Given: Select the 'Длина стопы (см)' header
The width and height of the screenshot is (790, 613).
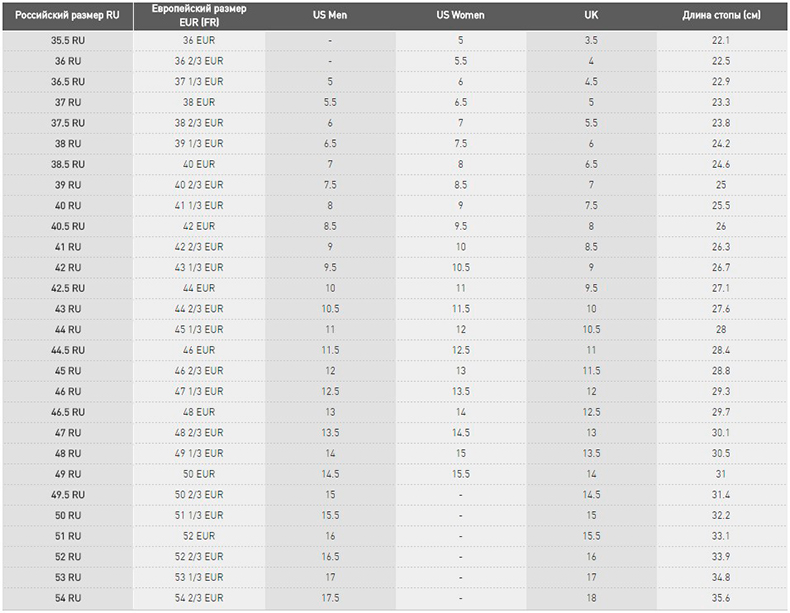Looking at the screenshot, I should click(721, 15).
